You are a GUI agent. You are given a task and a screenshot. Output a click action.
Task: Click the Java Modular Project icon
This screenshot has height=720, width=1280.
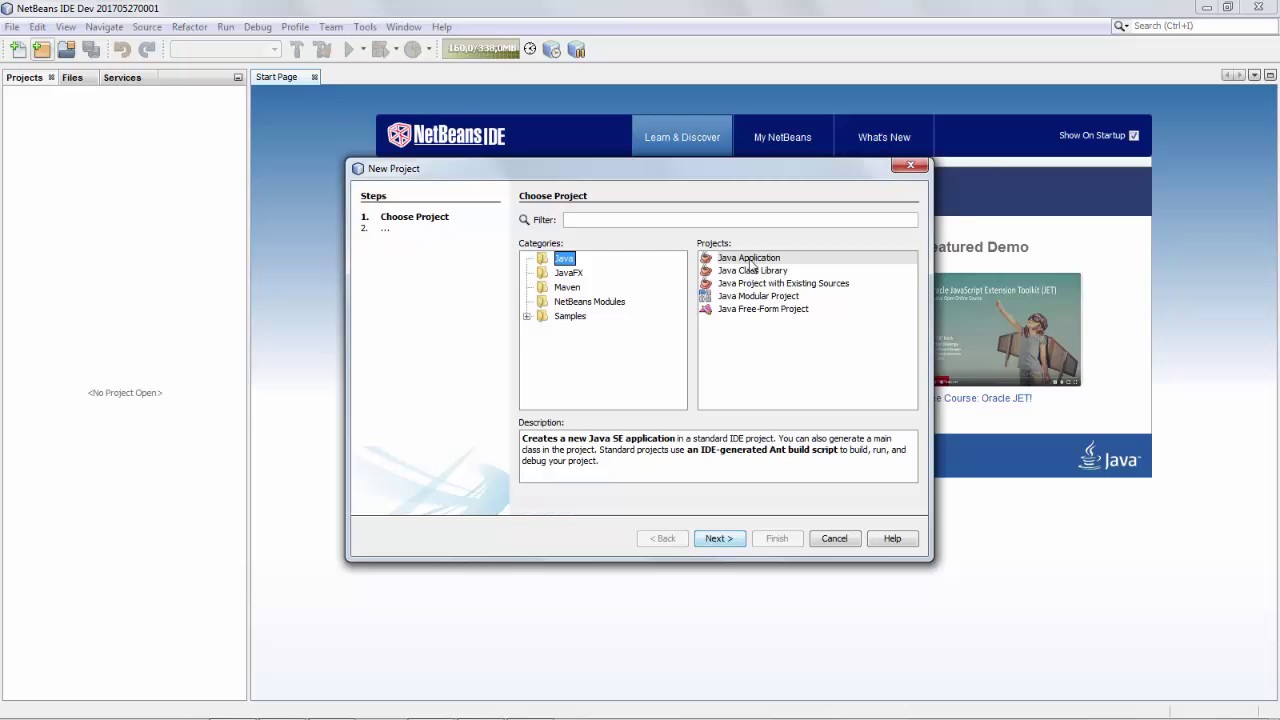[x=706, y=296]
